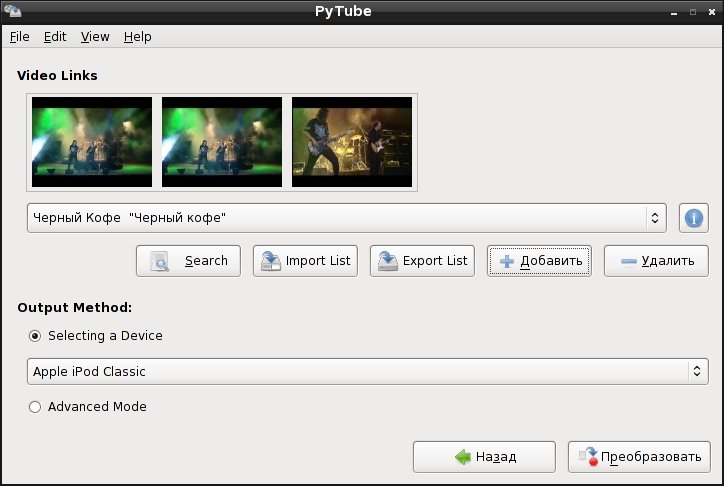Open the Apple iPod Classic device dropdown
Image resolution: width=724 pixels, height=486 pixels.
click(368, 372)
